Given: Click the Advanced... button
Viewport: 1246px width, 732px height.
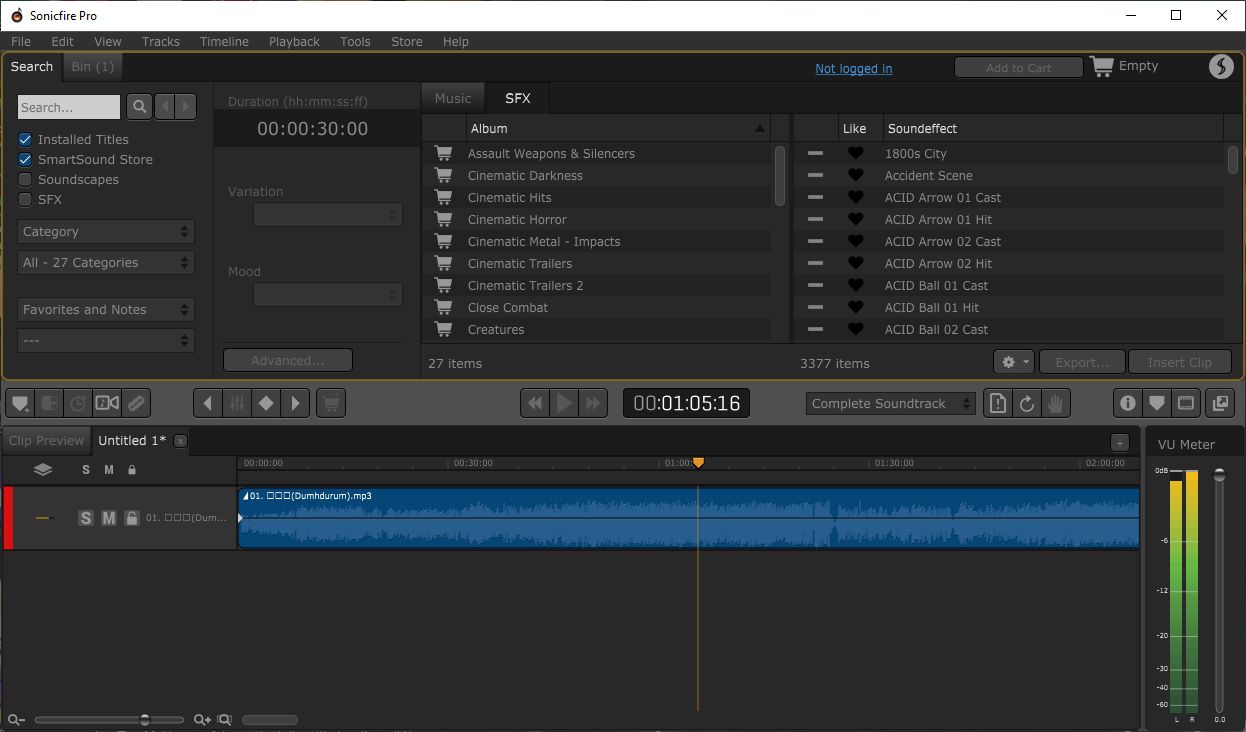Looking at the screenshot, I should 288,360.
